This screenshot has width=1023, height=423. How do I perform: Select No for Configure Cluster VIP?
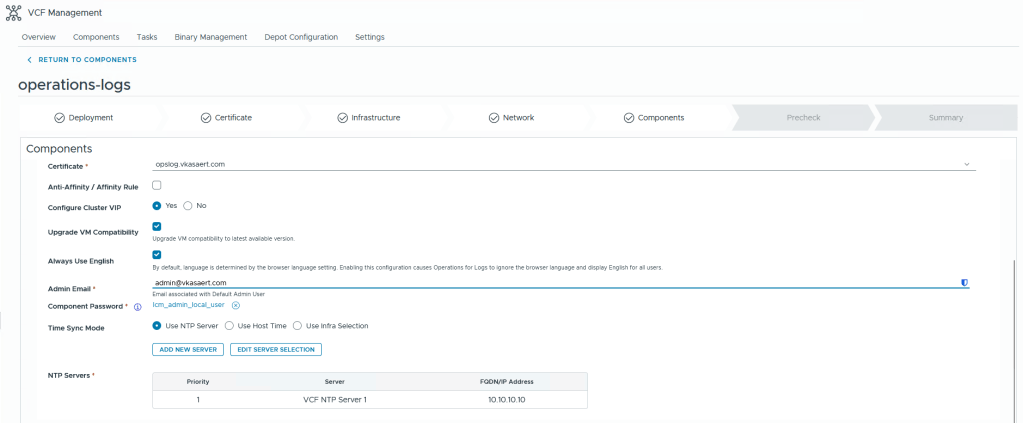(188, 205)
